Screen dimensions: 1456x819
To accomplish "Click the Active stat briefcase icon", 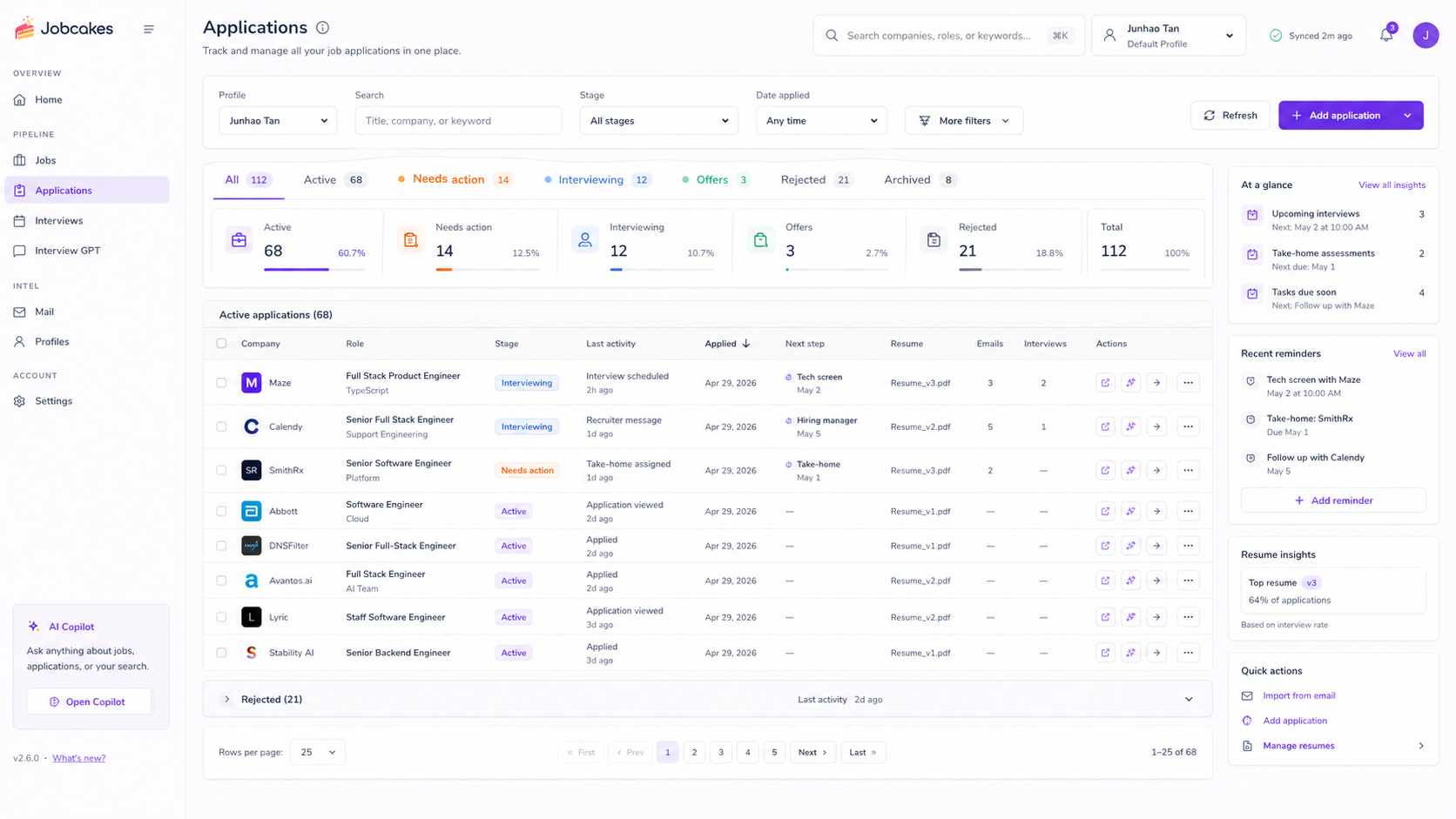I will pyautogui.click(x=239, y=240).
